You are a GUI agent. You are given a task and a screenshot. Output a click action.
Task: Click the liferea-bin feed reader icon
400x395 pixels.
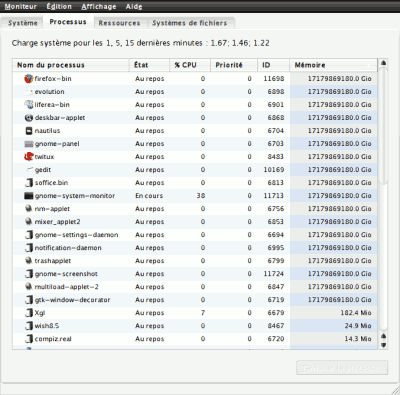click(29, 105)
